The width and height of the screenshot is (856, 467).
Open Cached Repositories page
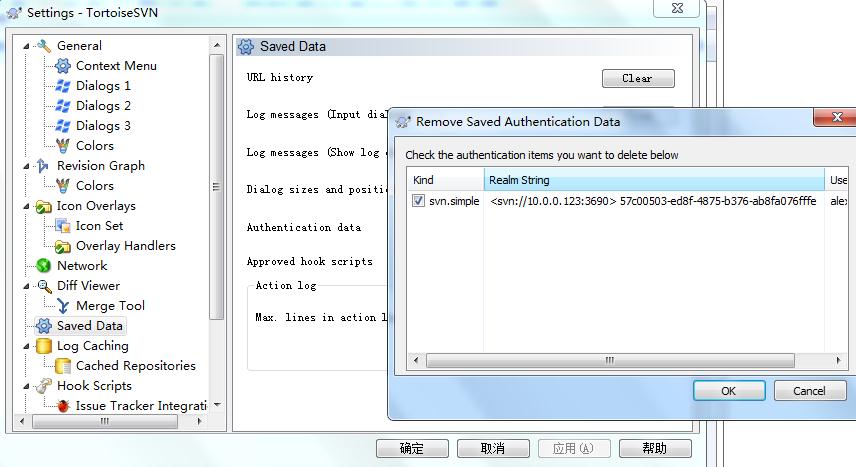135,366
